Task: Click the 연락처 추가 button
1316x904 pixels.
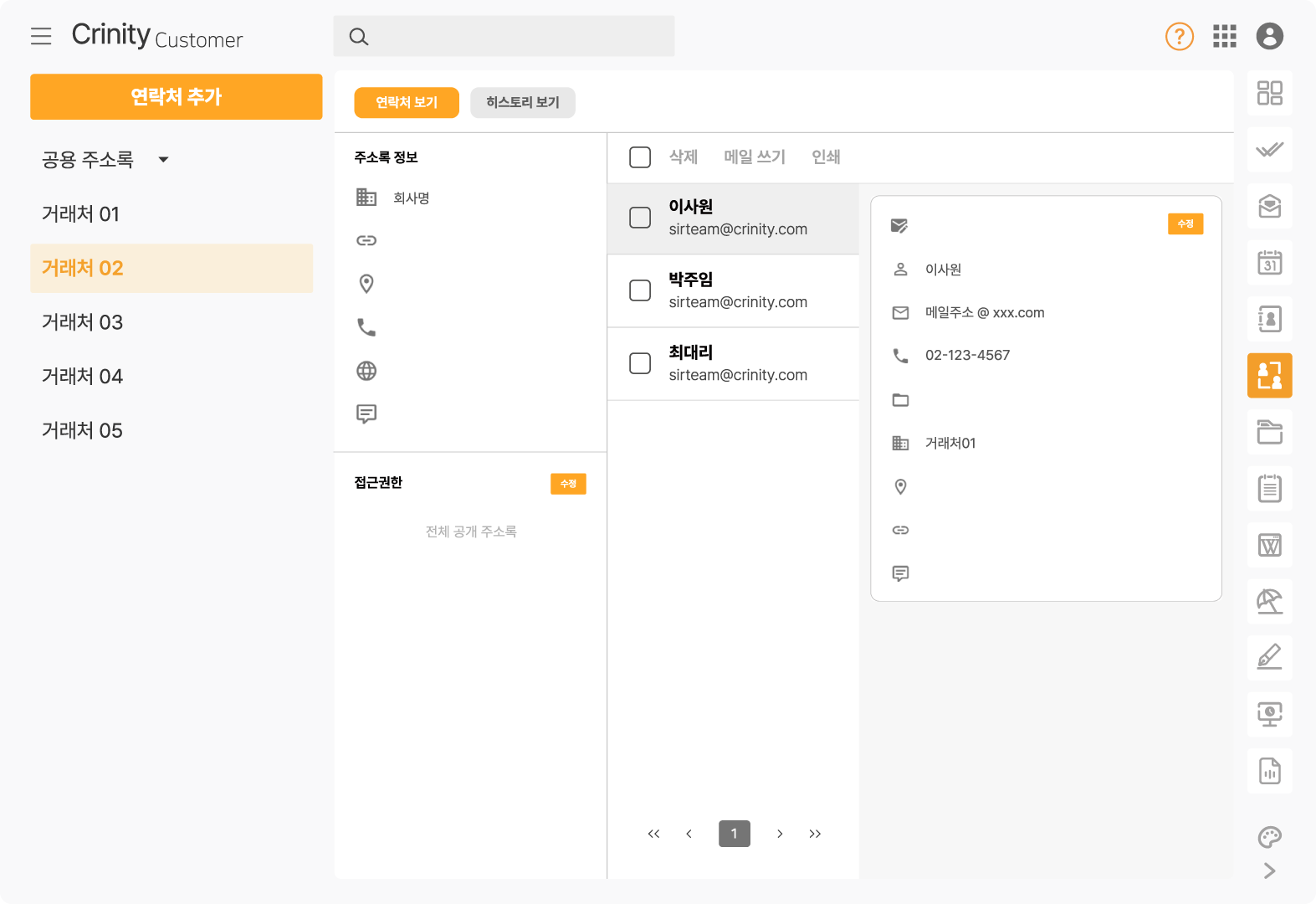Action: coord(177,97)
